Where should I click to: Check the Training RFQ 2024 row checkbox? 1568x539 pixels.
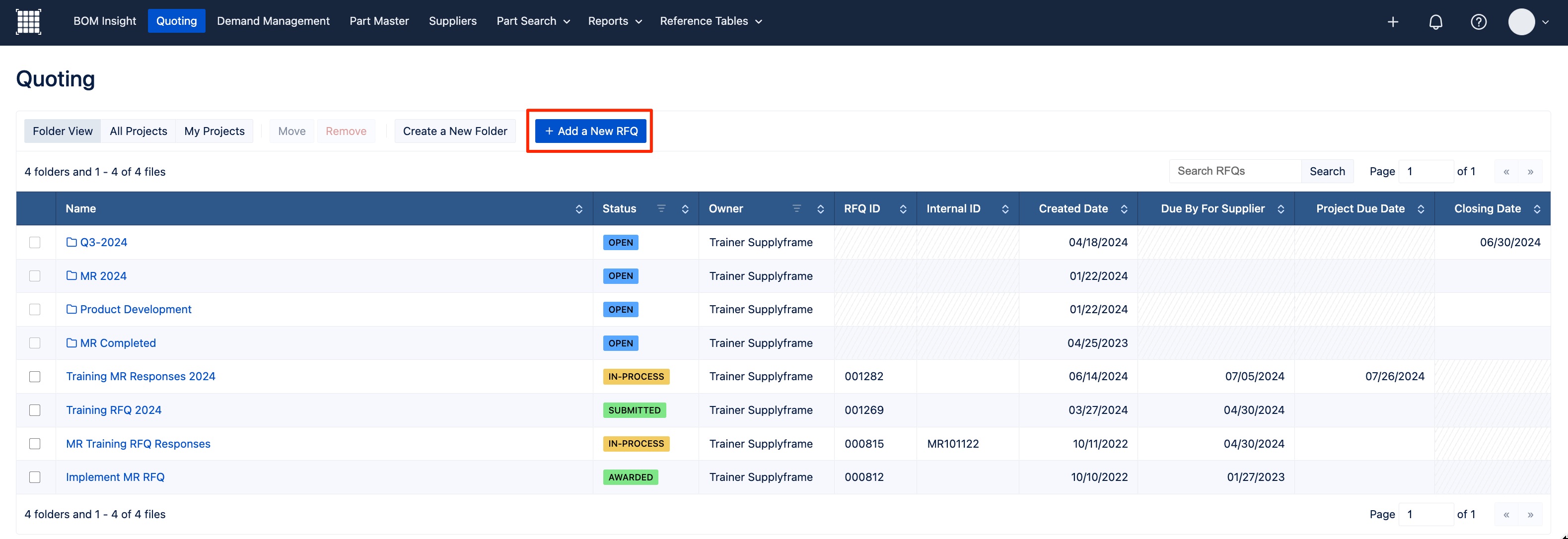tap(35, 410)
